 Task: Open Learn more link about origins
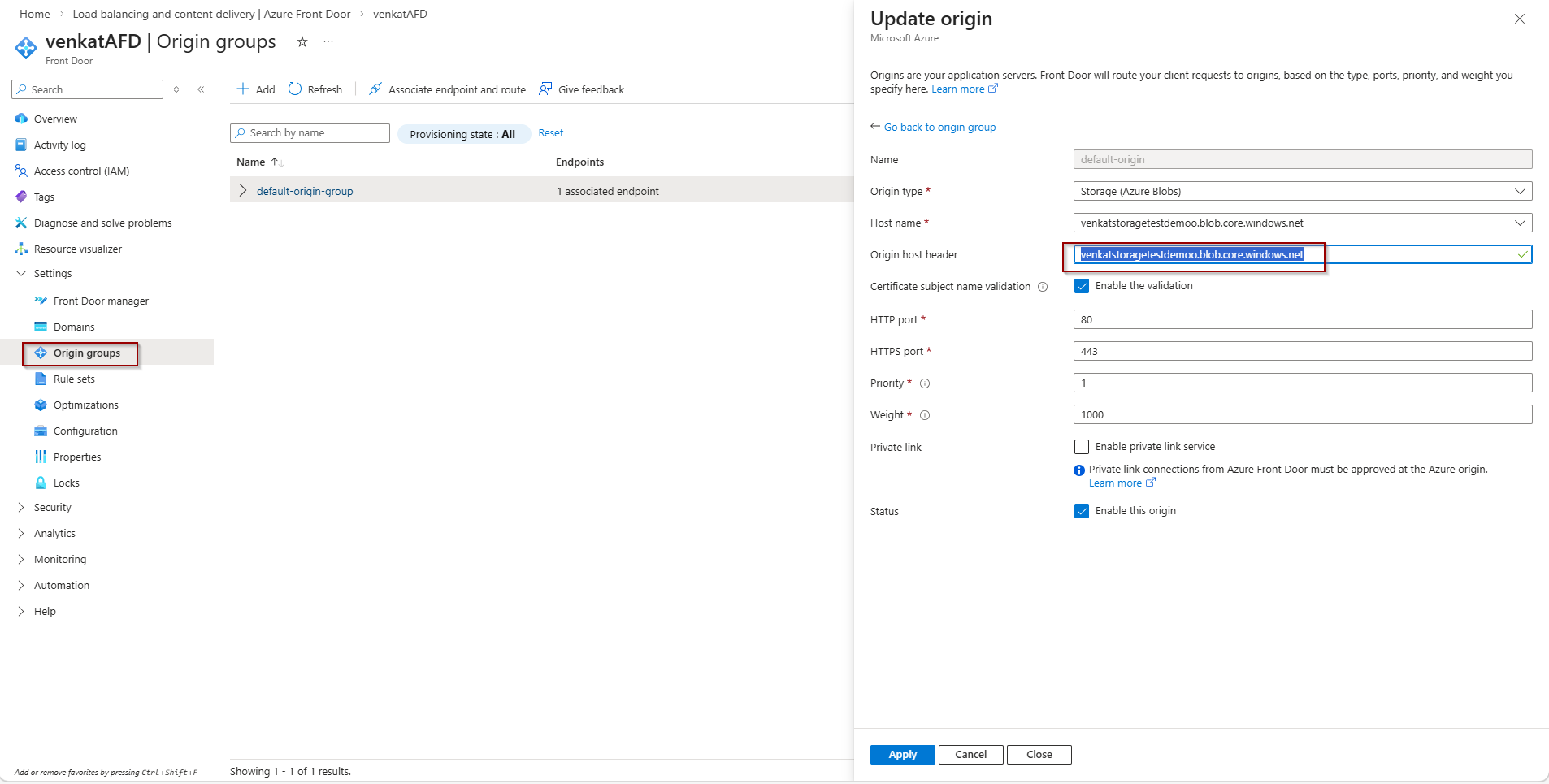click(x=965, y=89)
